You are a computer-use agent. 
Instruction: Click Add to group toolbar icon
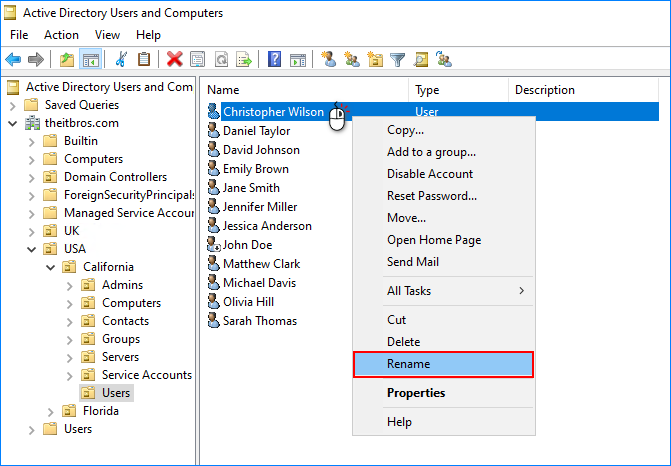pos(444,59)
